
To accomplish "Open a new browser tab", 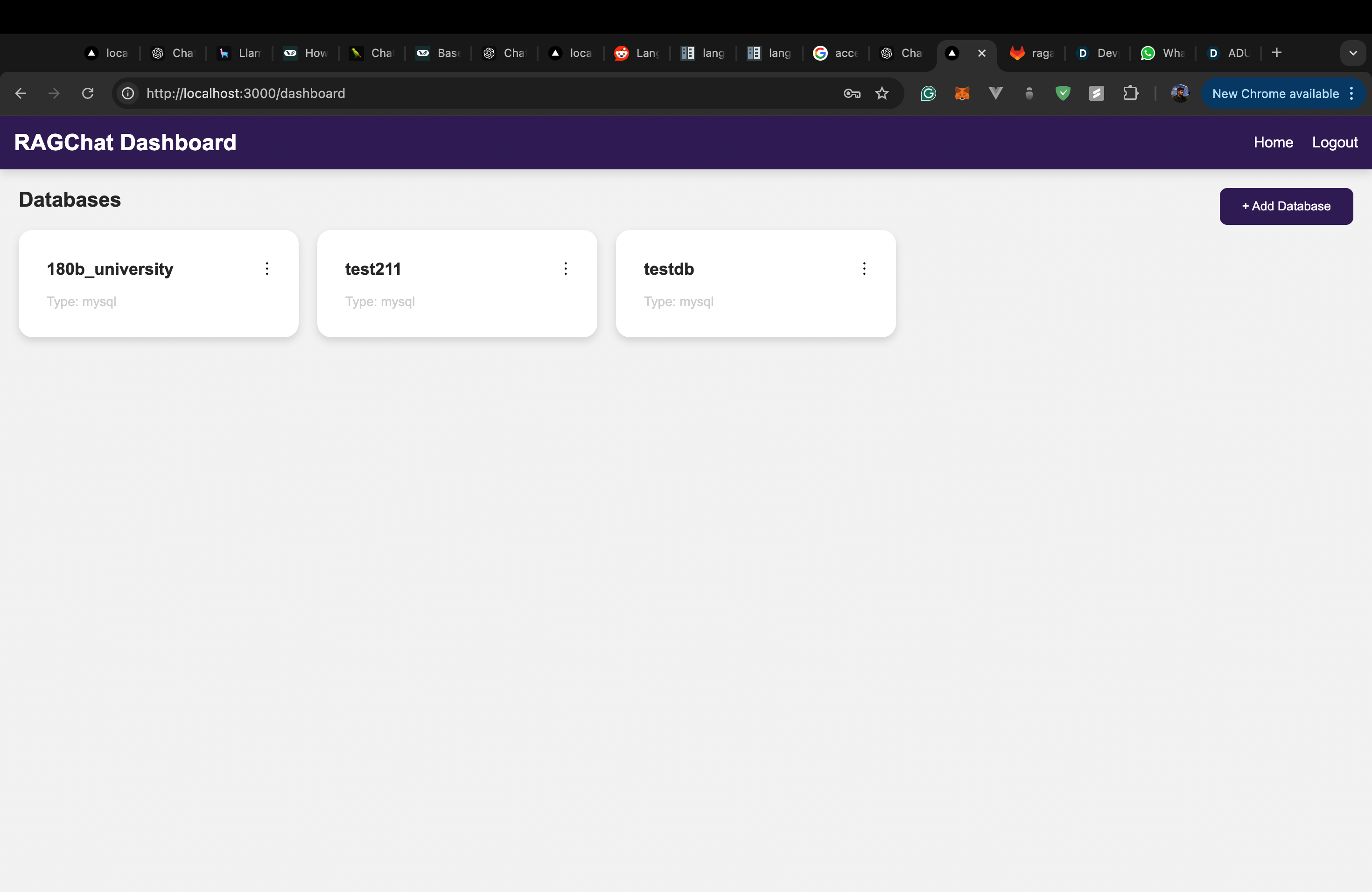I will (x=1276, y=53).
